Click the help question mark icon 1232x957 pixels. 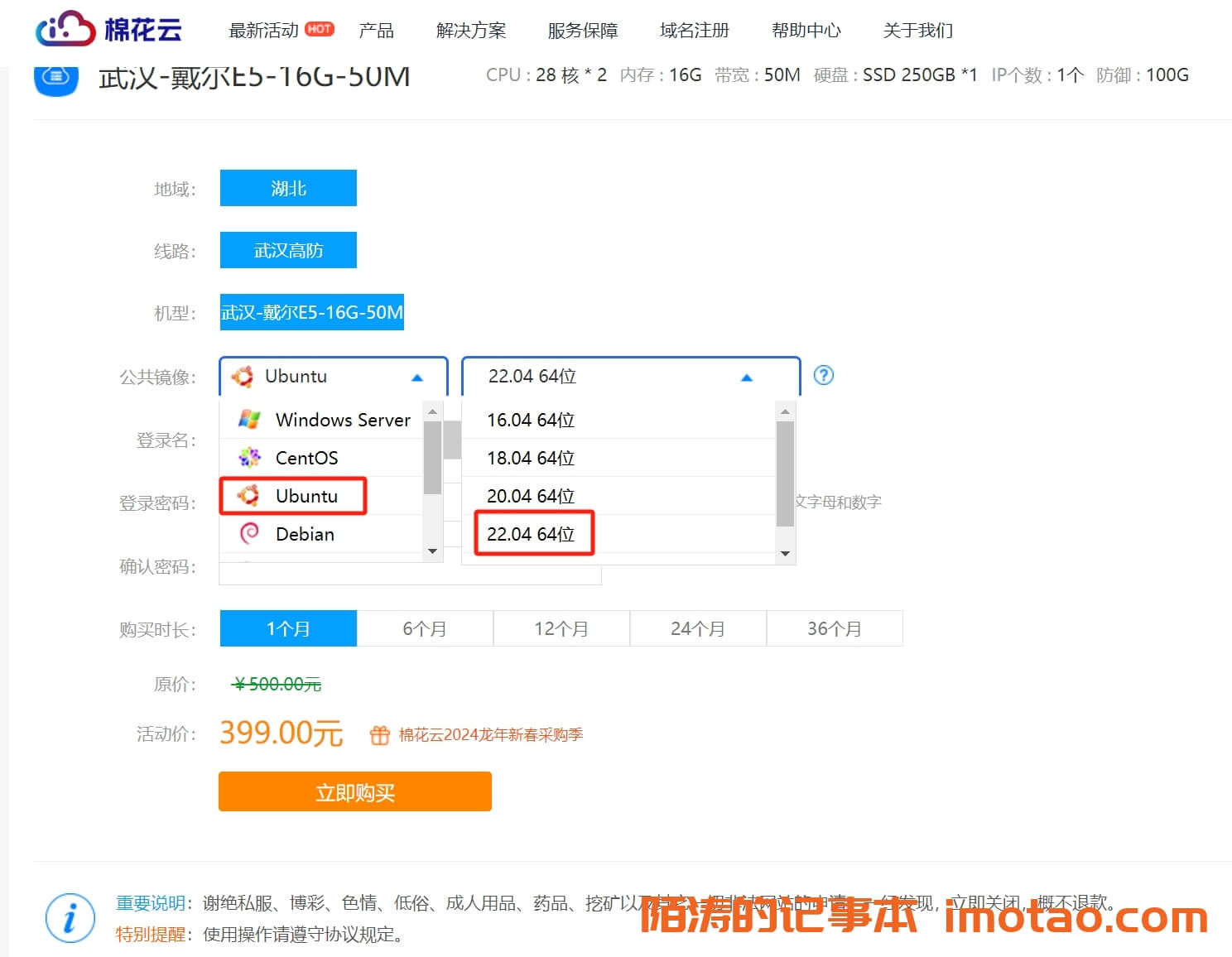823,375
